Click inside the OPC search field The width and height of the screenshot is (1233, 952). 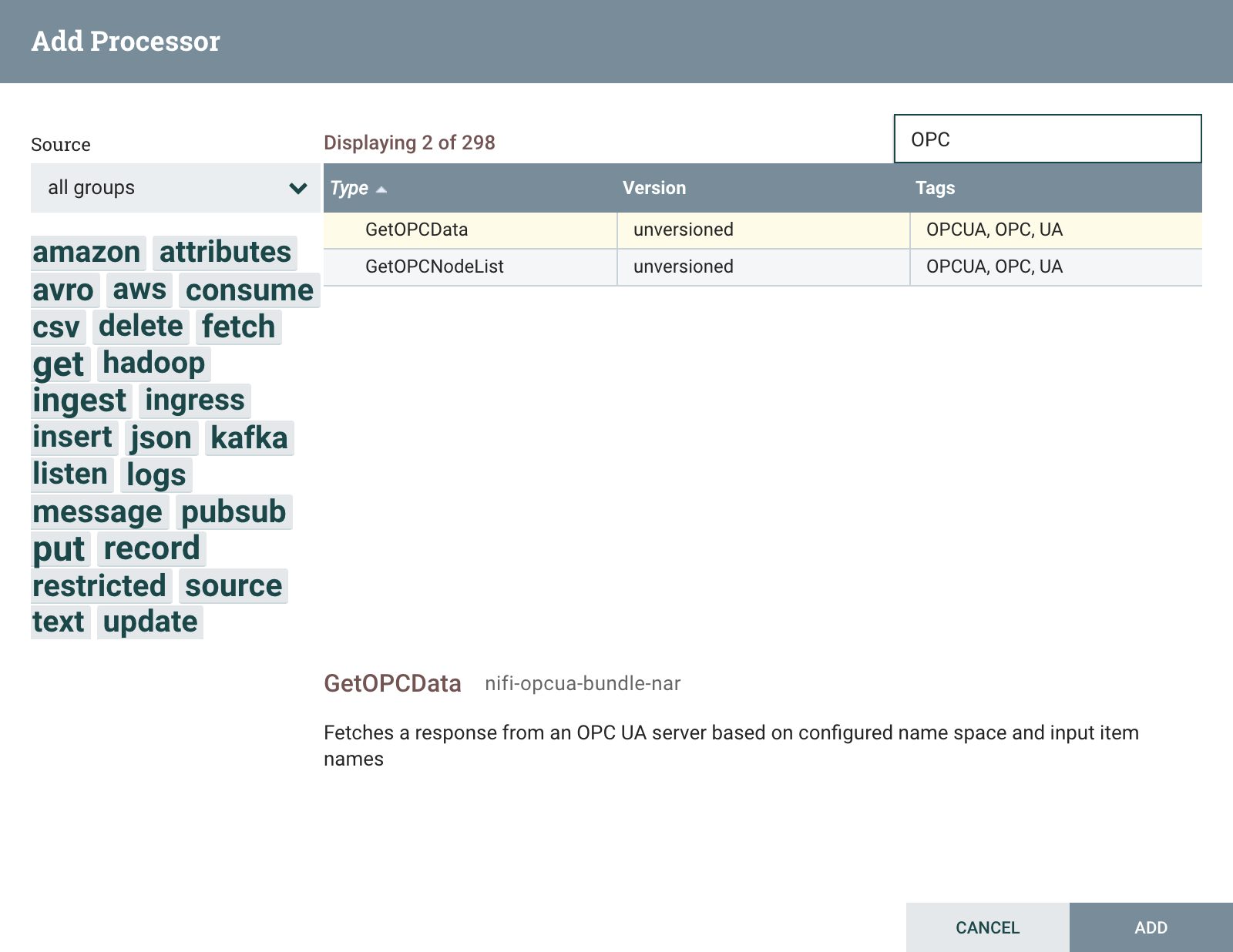pyautogui.click(x=1047, y=139)
